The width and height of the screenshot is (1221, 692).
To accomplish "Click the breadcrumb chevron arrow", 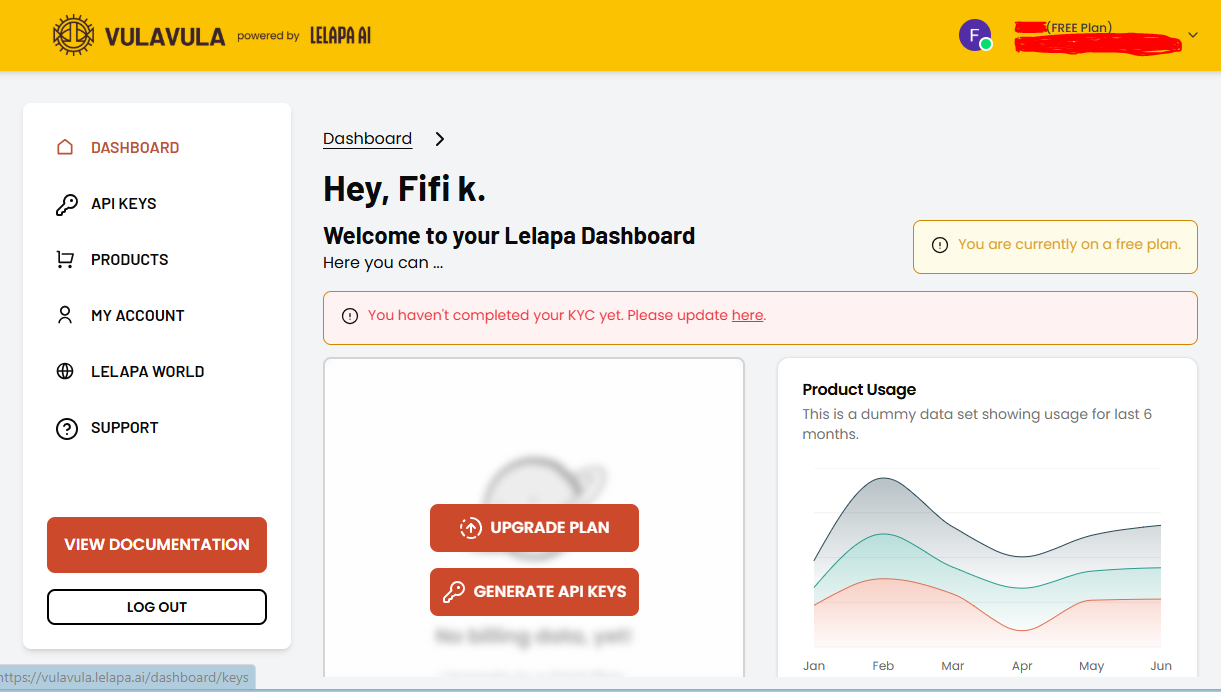I will pos(440,139).
